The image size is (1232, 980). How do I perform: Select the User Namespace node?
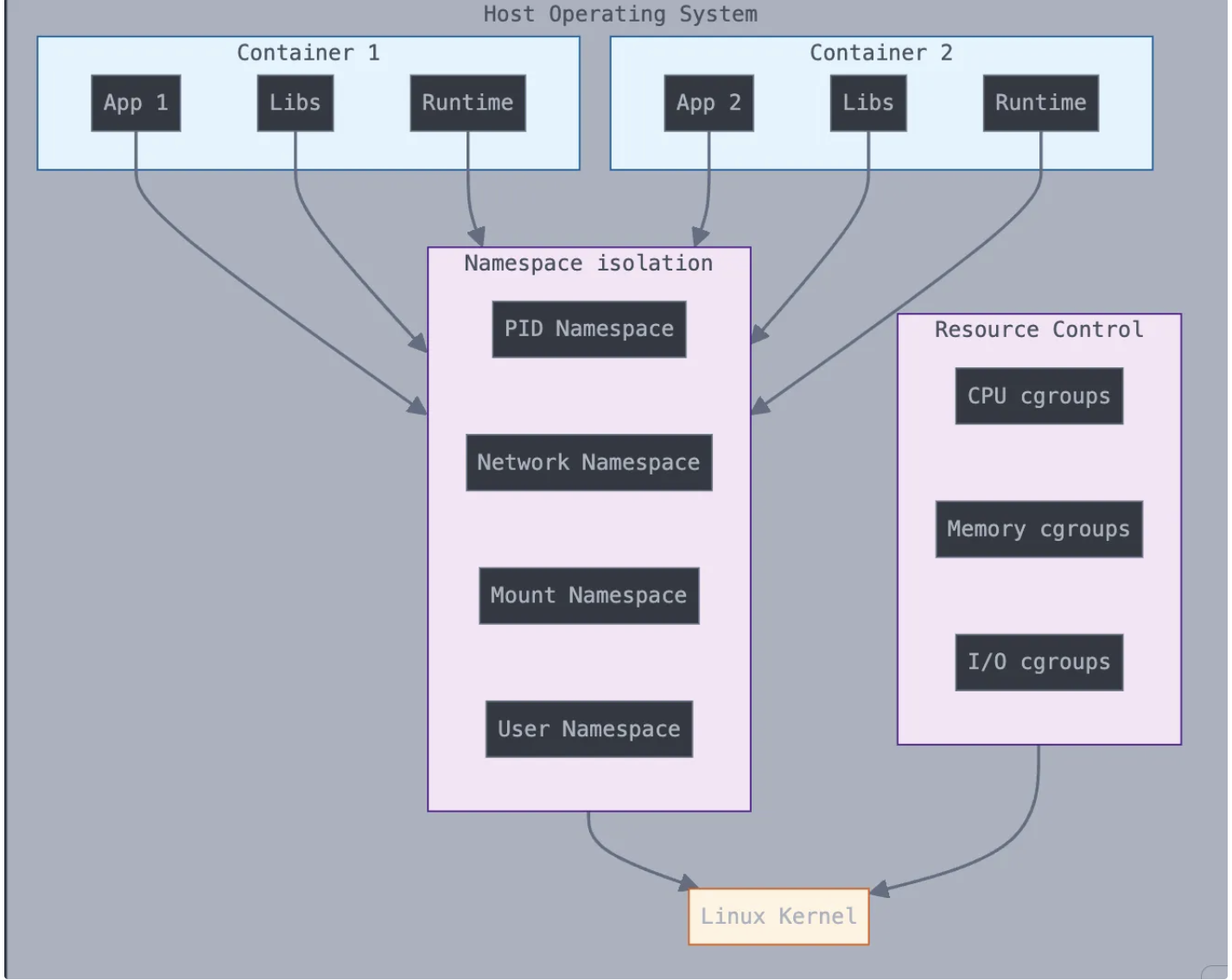coord(589,729)
